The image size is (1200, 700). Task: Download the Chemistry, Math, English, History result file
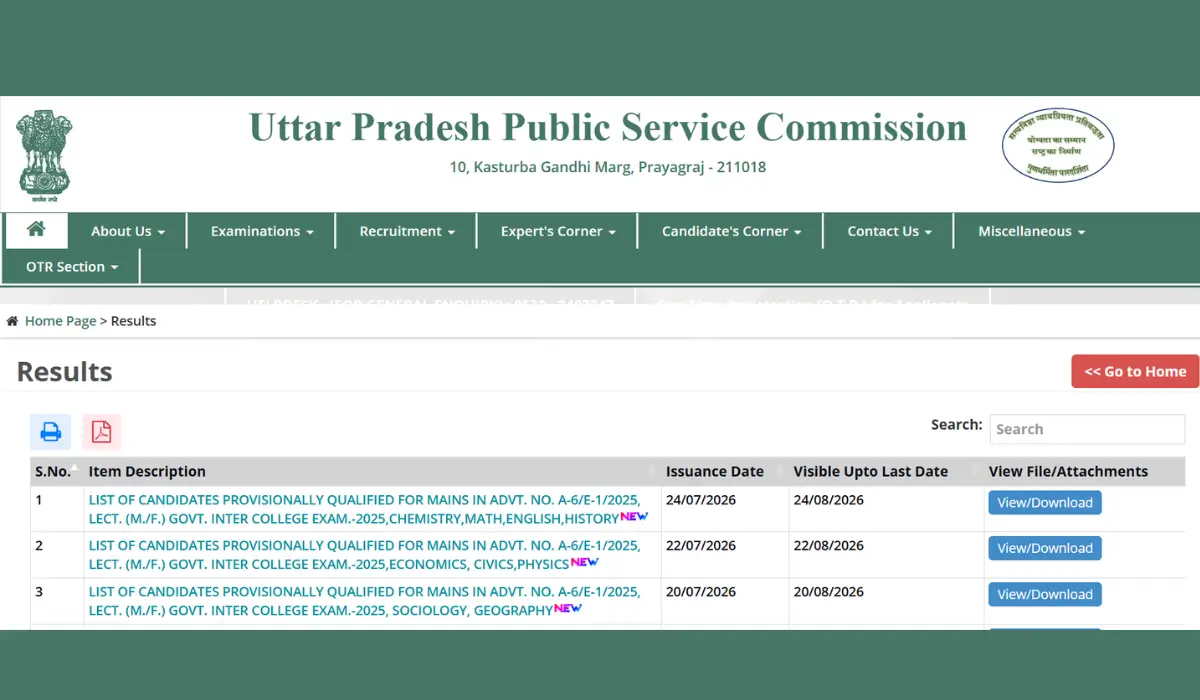coord(1045,502)
